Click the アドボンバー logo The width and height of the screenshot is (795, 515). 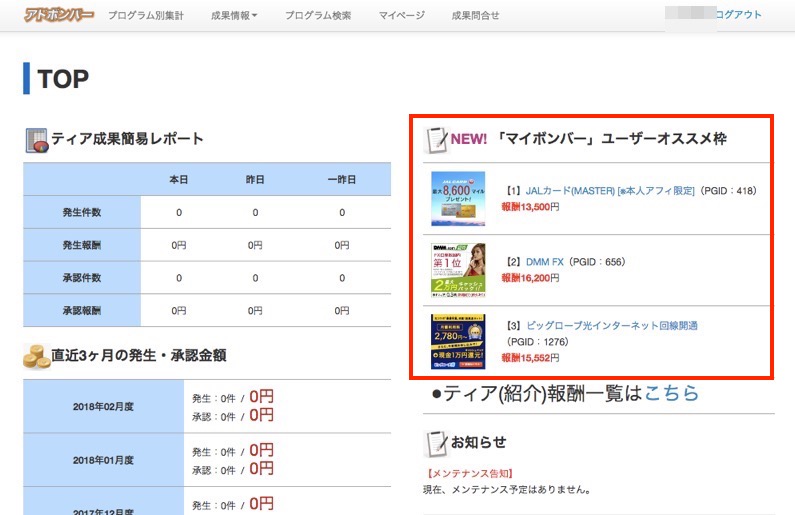[x=59, y=15]
